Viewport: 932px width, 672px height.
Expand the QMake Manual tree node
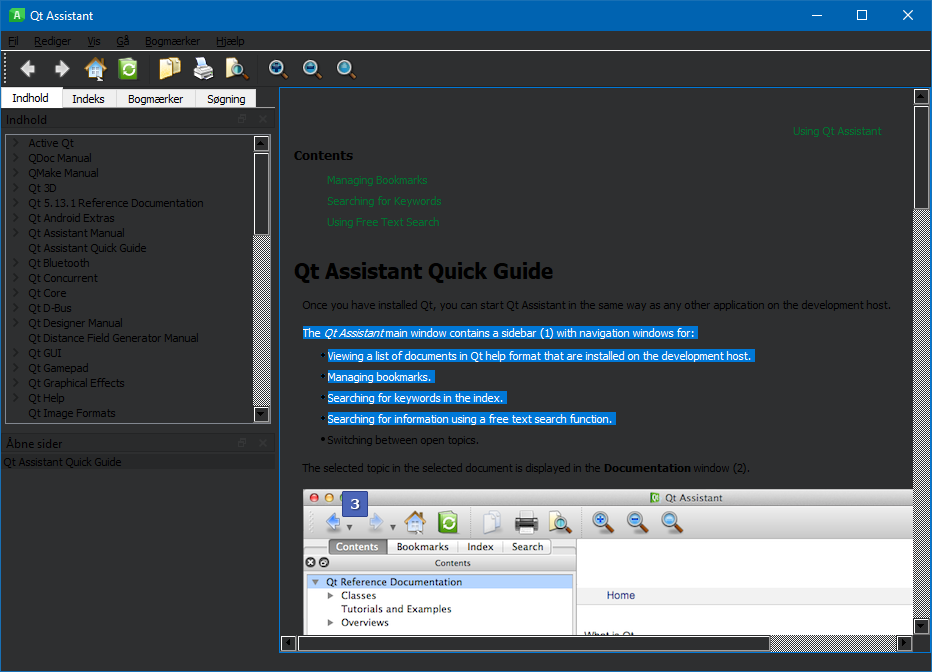coord(16,173)
